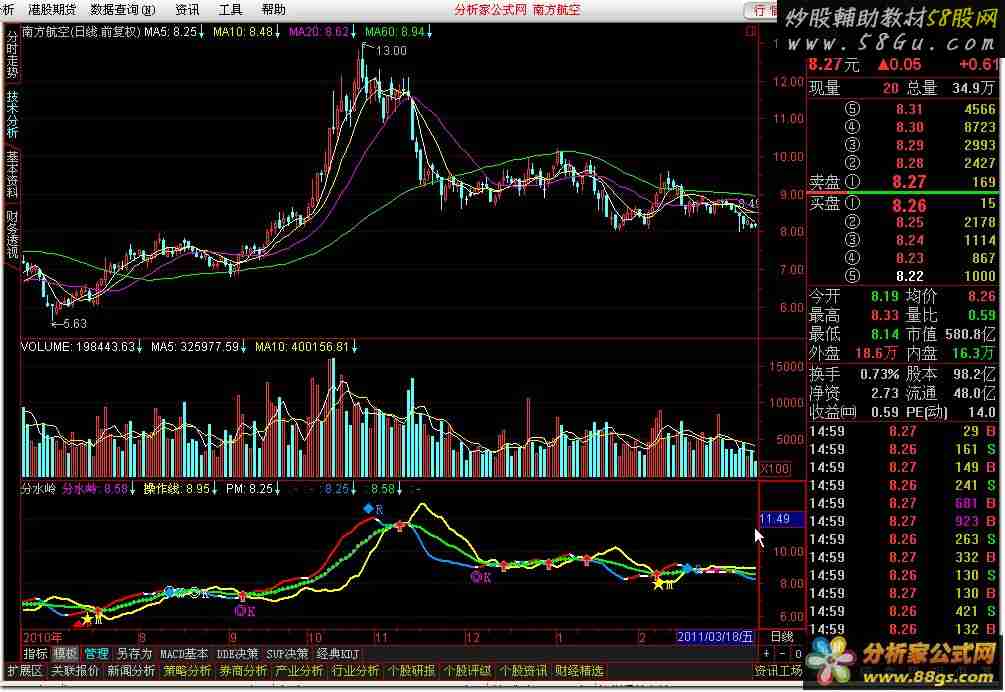Click 另存为 to save template
1005x692 pixels.
pos(134,654)
